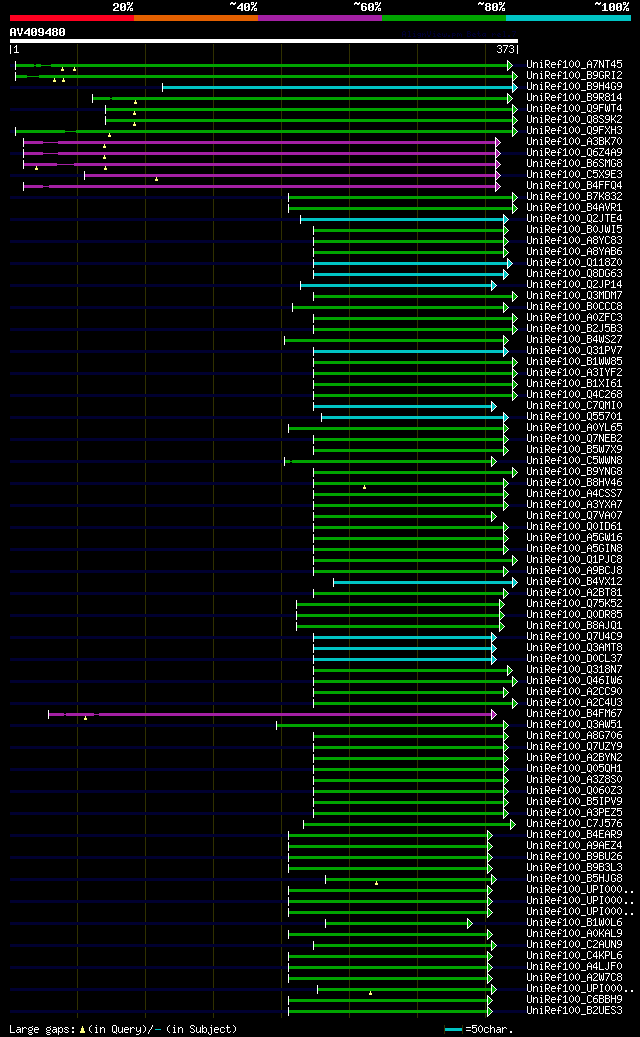Click the yellow gap marker on UniRef100_B4FM67 bar
The width and height of the screenshot is (640, 1037).
click(85, 718)
